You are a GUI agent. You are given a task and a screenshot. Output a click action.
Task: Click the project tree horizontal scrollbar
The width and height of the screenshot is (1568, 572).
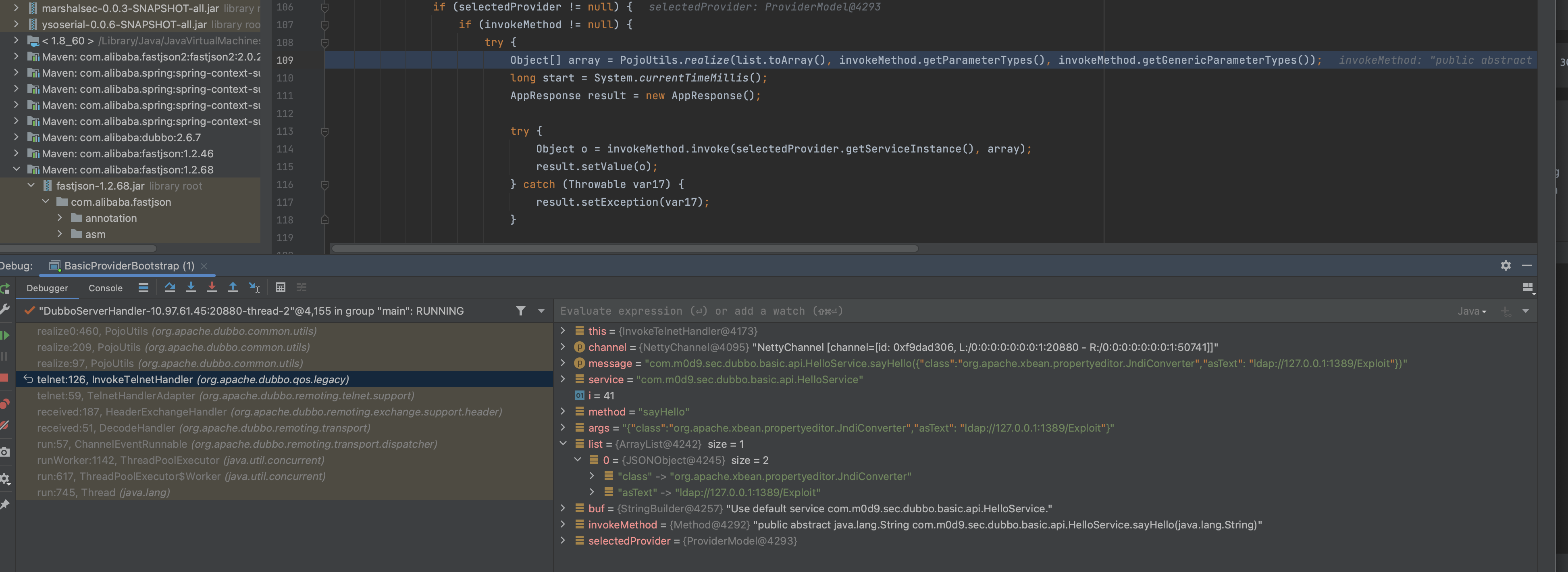click(78, 248)
